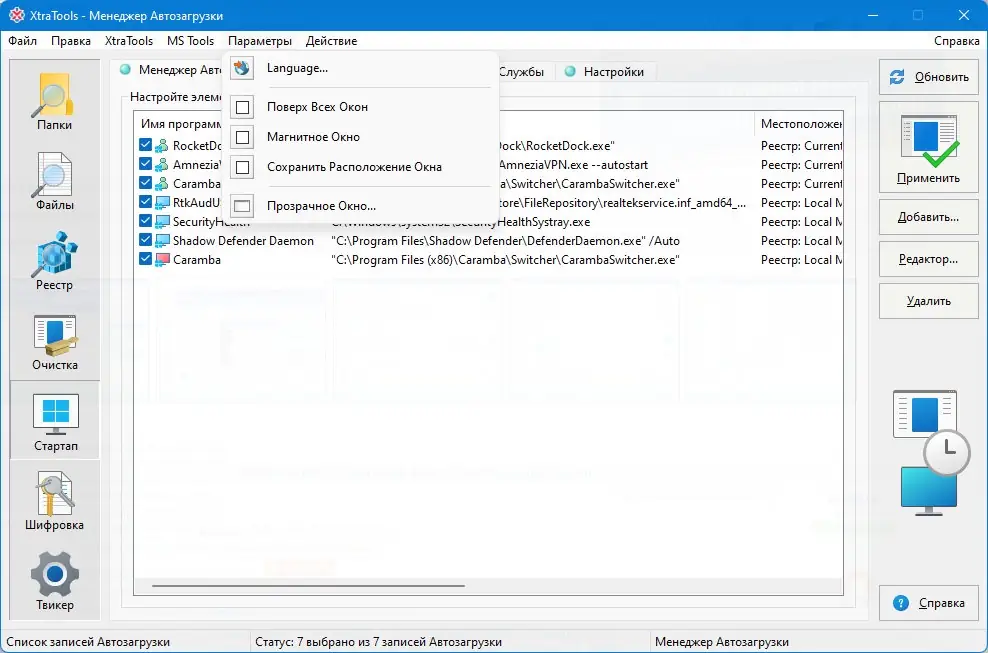Switch to the Службы tab
Screen dimensions: 988x653
(521, 72)
